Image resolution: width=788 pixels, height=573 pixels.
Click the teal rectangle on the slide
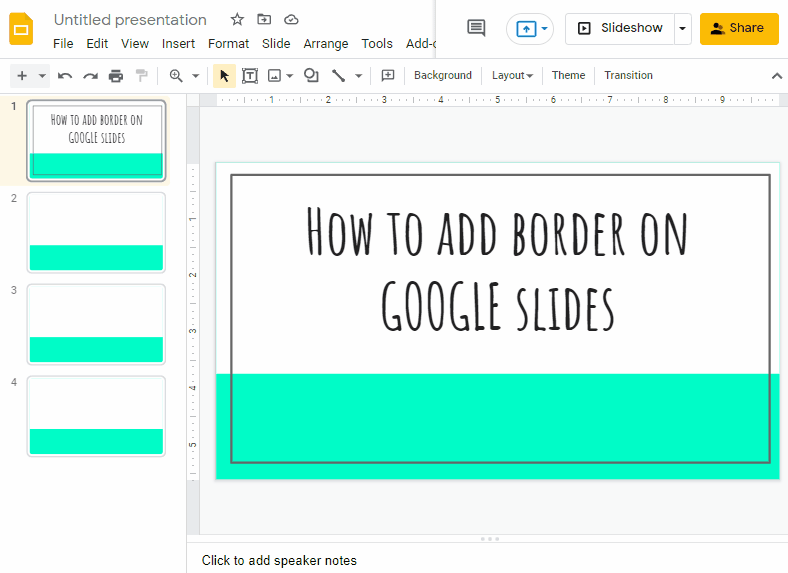498,426
